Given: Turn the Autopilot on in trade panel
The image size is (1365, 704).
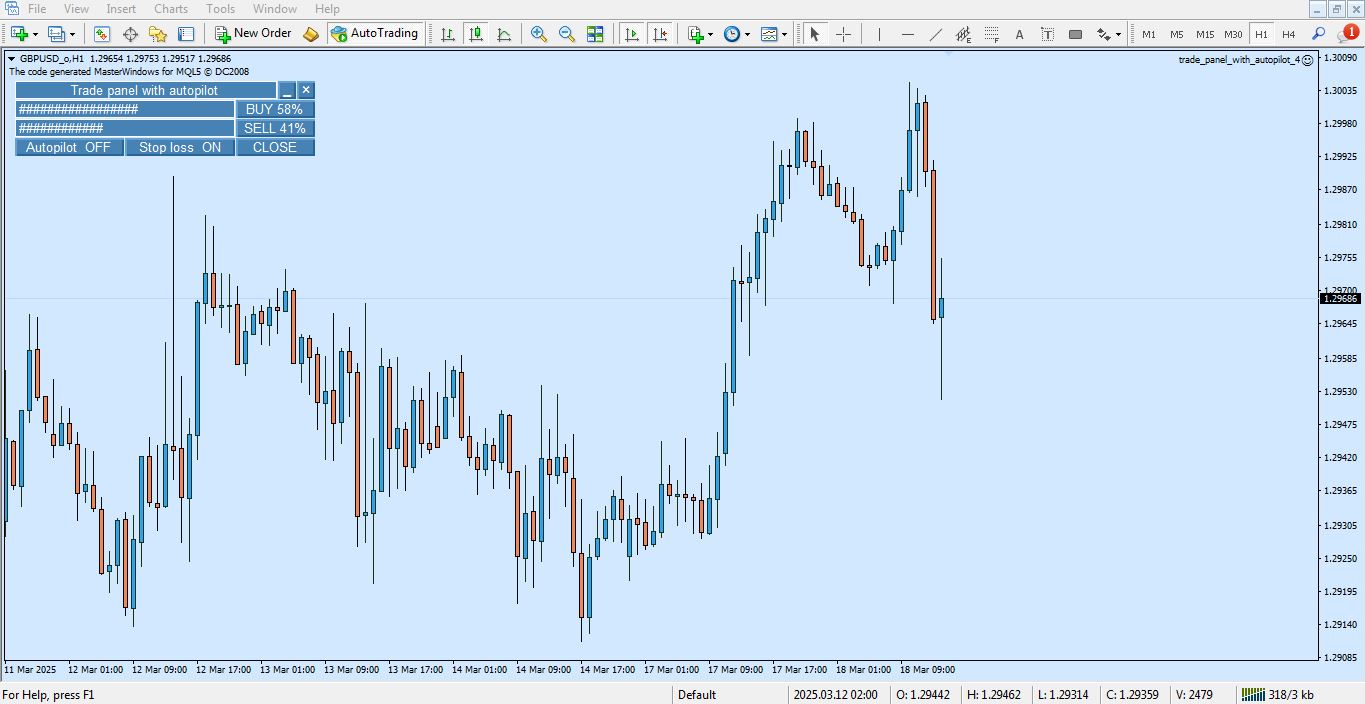Looking at the screenshot, I should coord(69,147).
